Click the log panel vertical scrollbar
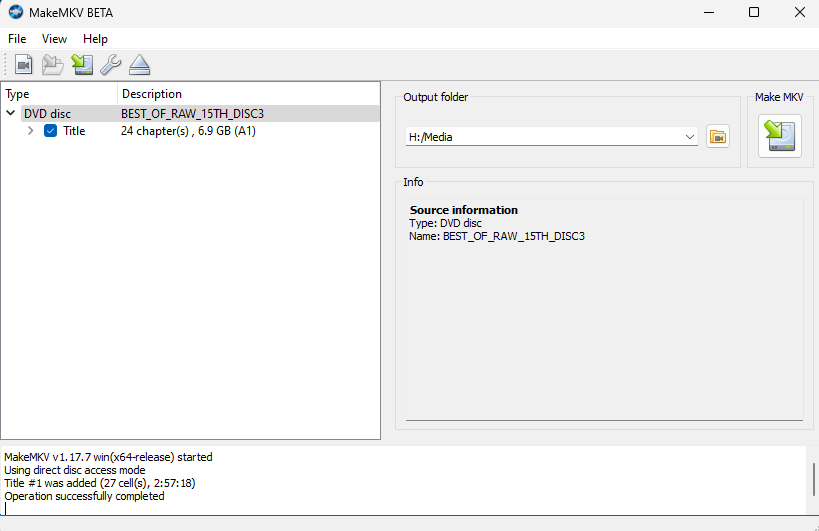The image size is (819, 531). point(812,481)
